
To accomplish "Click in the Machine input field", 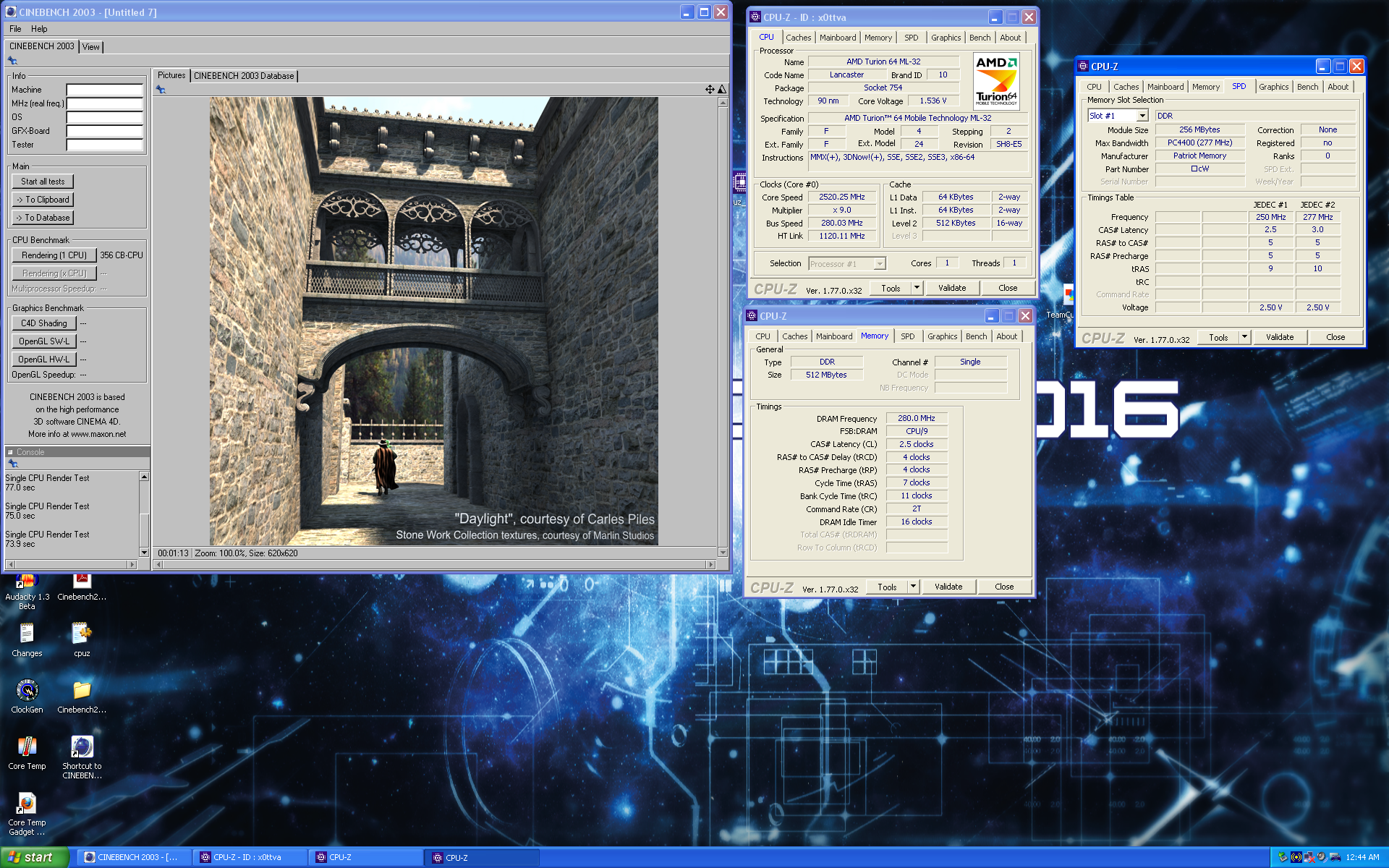I will [x=105, y=90].
